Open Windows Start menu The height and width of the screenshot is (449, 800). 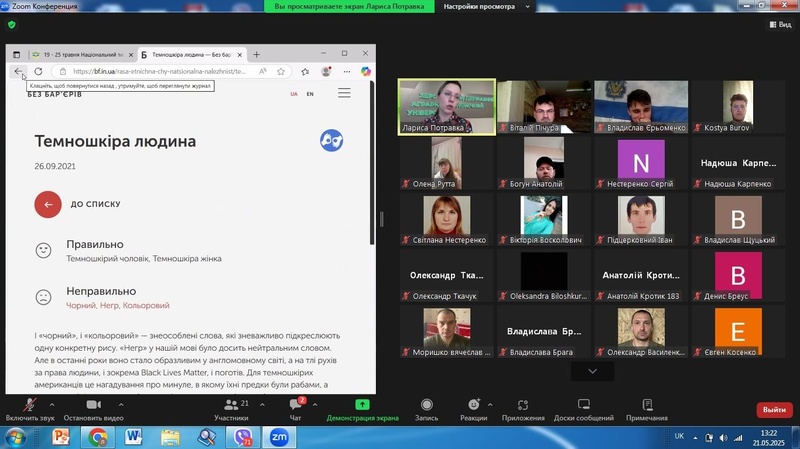[15, 438]
